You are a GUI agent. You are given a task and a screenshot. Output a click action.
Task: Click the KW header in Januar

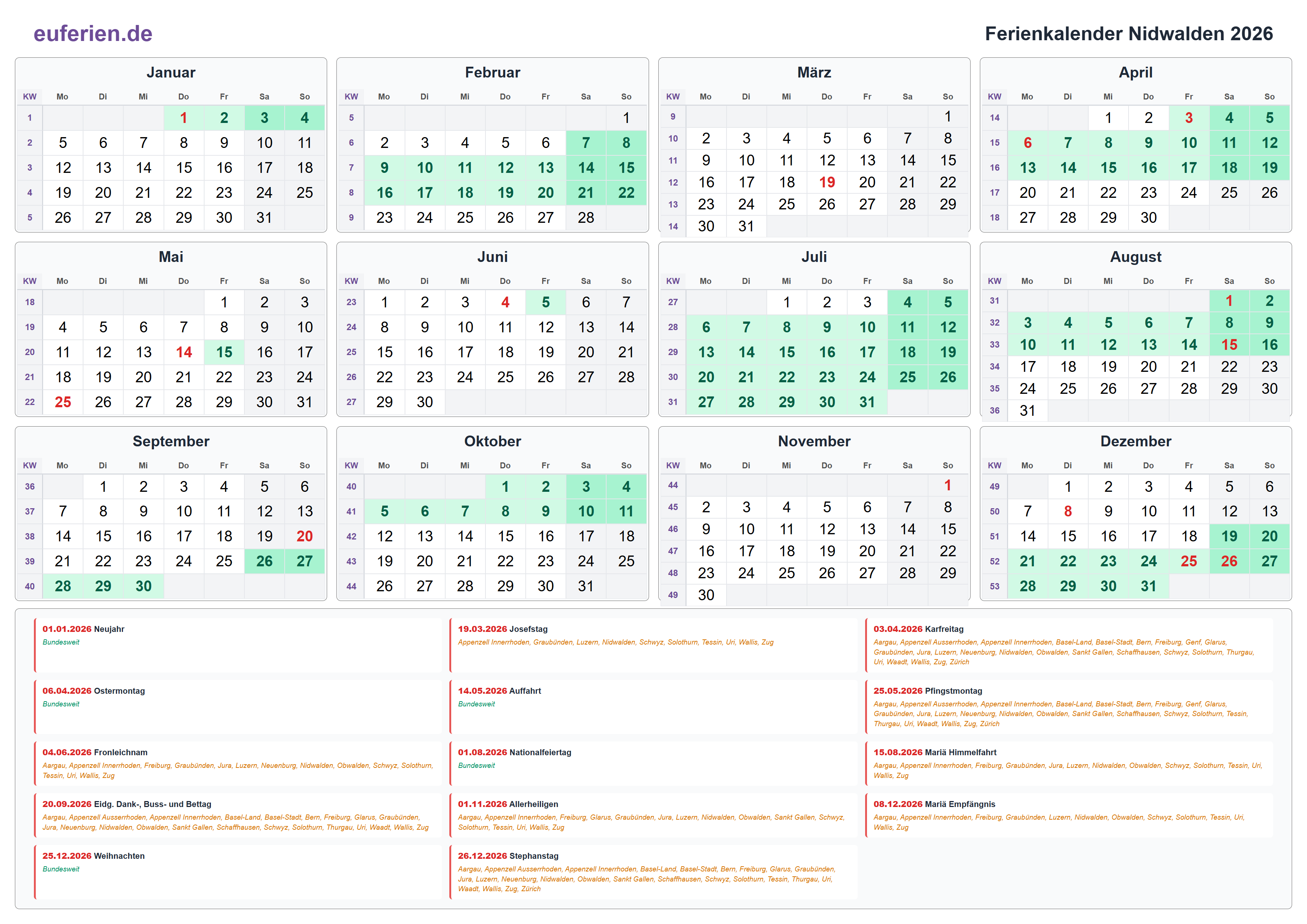(29, 97)
